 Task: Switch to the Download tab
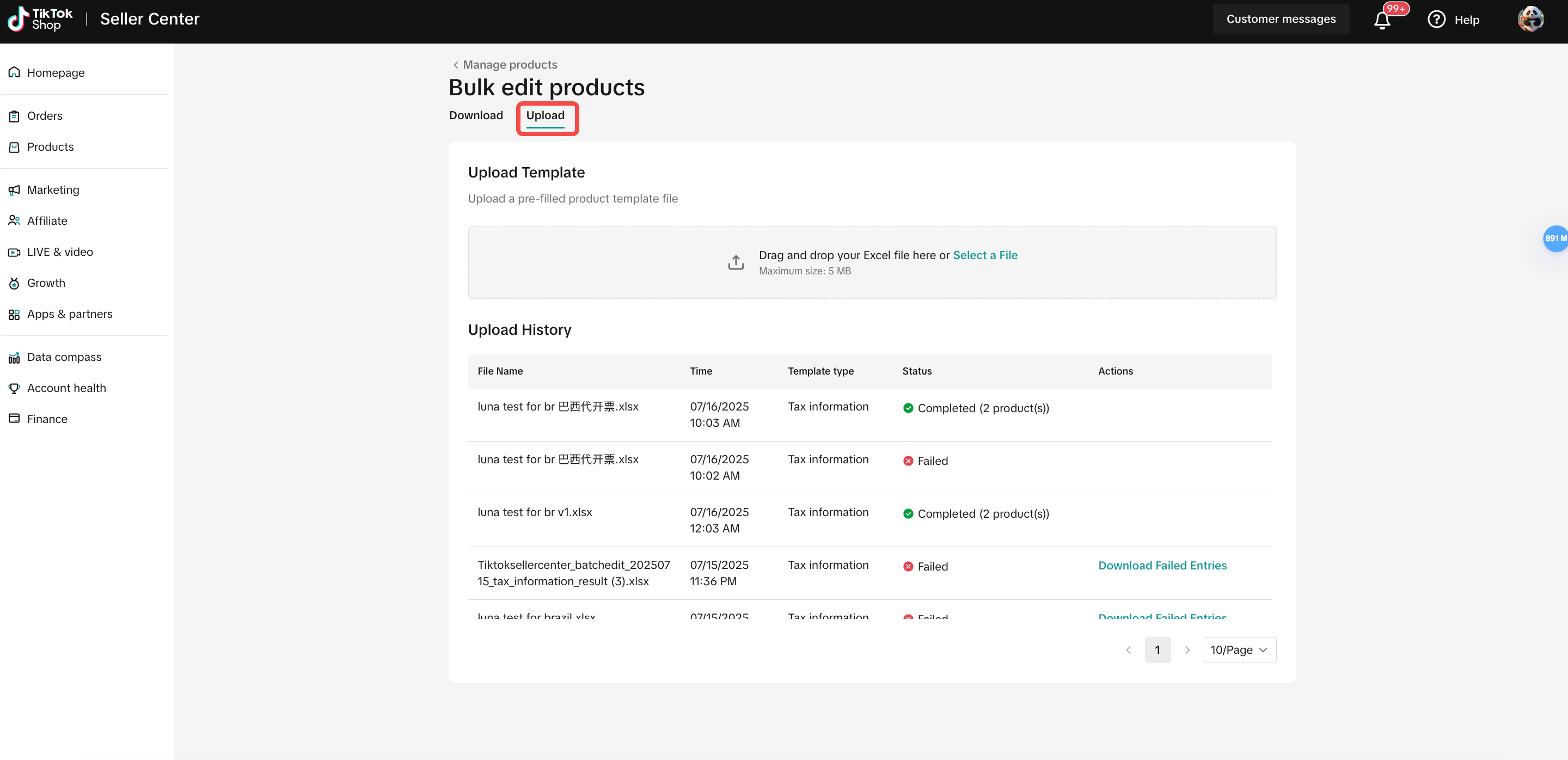[x=476, y=115]
